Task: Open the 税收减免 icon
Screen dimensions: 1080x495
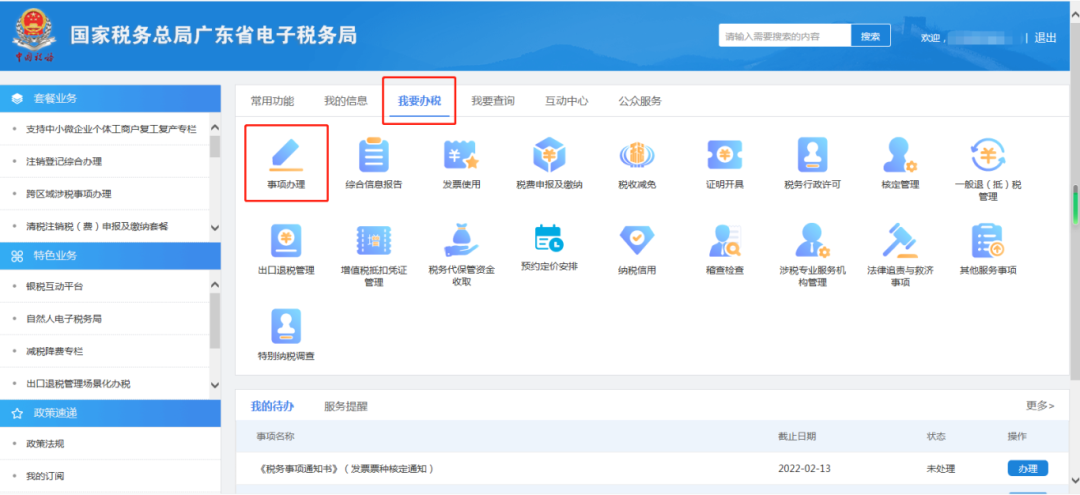Action: (x=637, y=154)
